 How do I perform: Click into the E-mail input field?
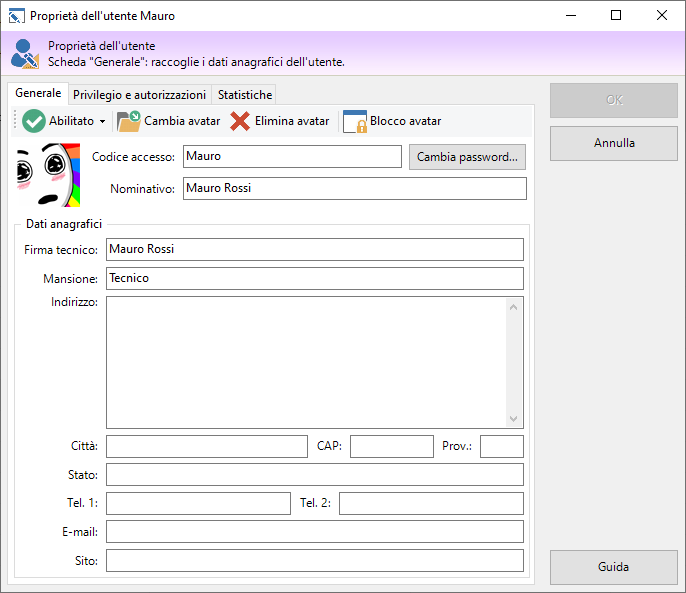coord(314,531)
